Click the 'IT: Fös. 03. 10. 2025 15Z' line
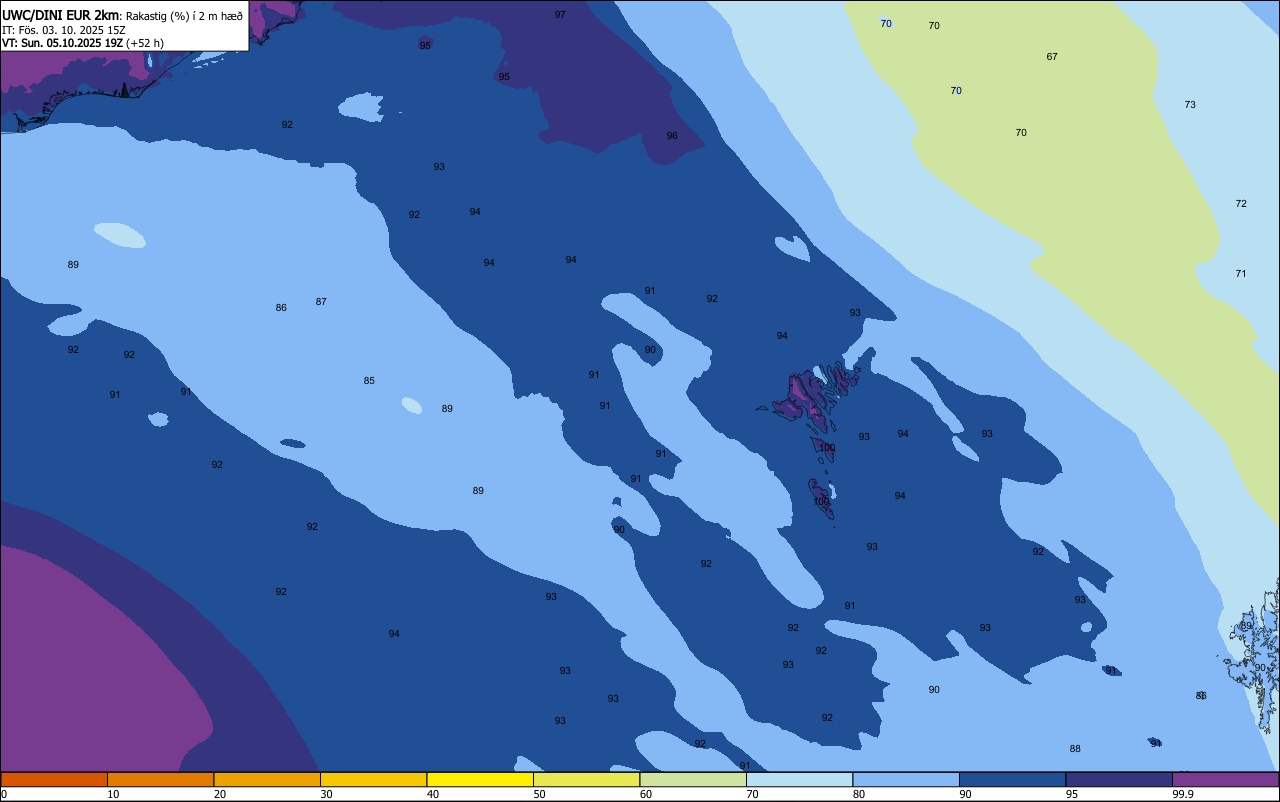This screenshot has width=1280, height=802. coord(64,30)
